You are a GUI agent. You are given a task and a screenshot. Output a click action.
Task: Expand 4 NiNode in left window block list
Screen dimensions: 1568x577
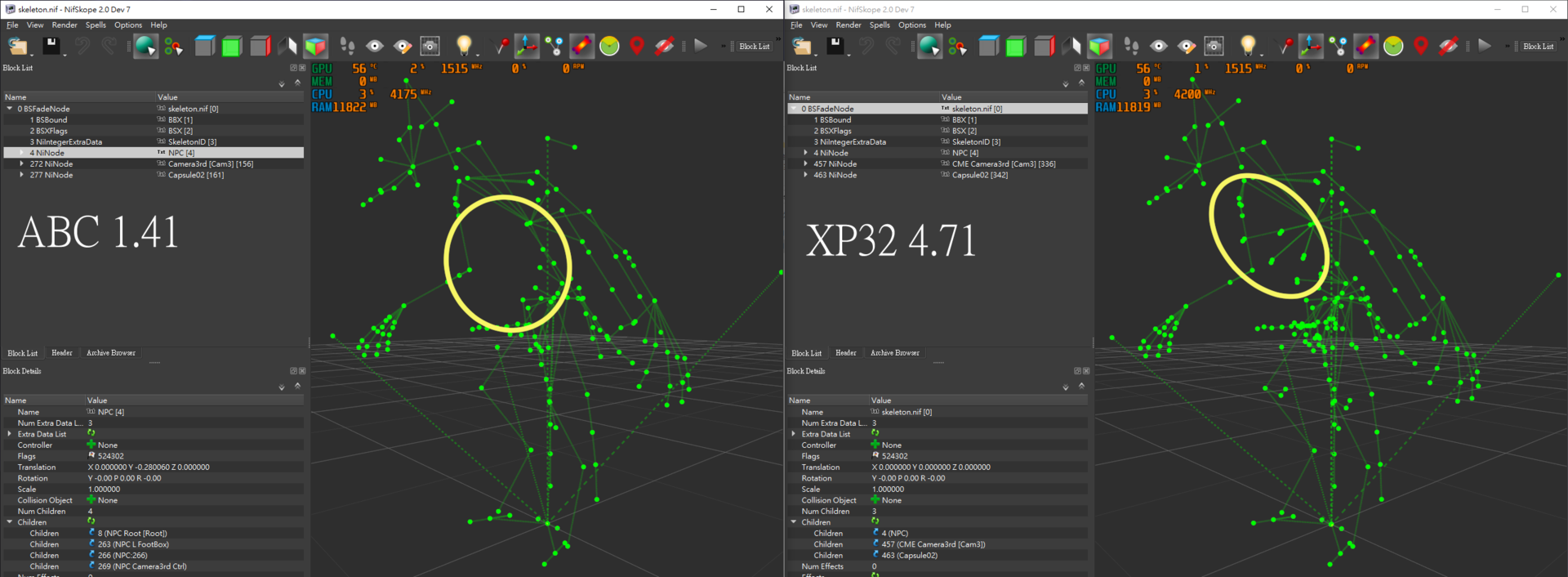(x=22, y=153)
